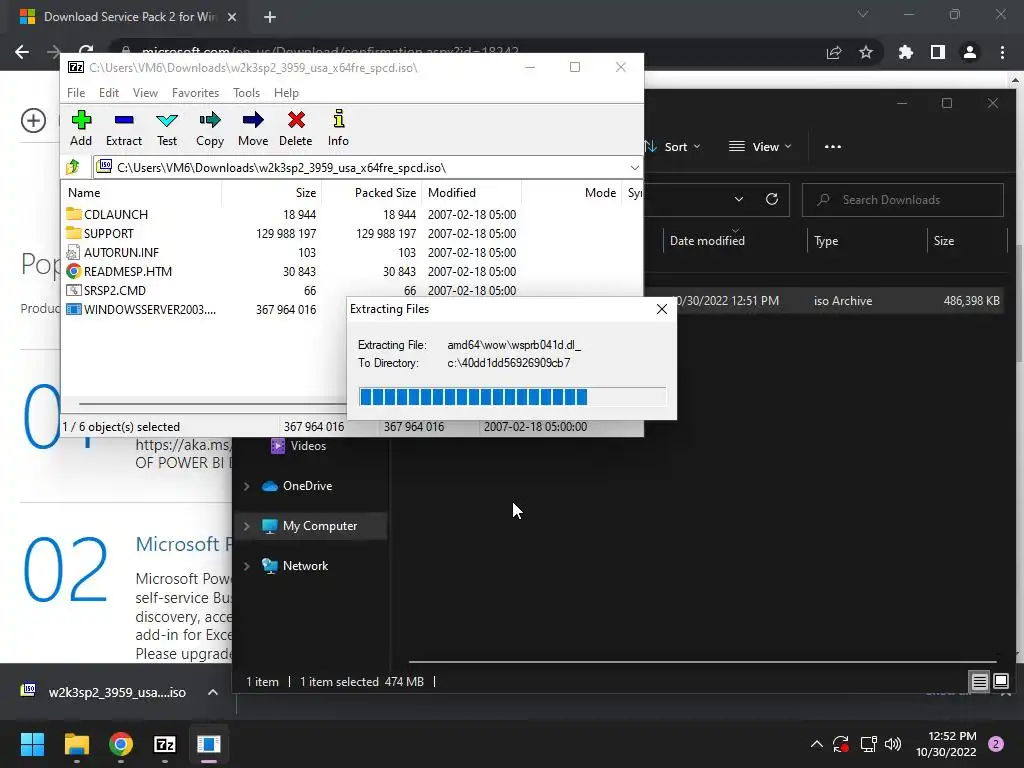Toggle Chrome side panel
The image size is (1024, 768).
pyautogui.click(x=938, y=52)
